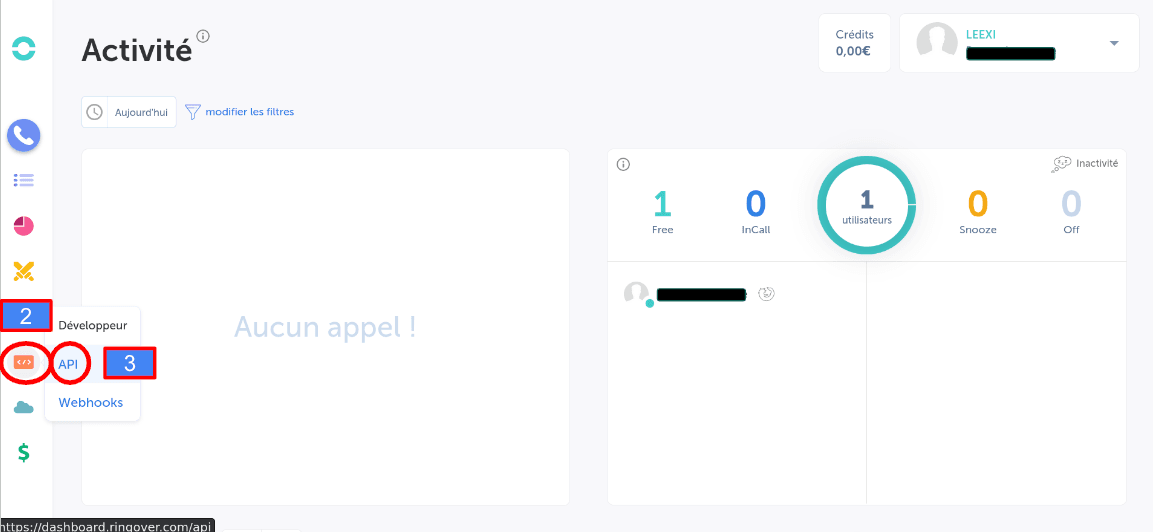
Task: Click the snooze icon beside the user
Action: 767,294
